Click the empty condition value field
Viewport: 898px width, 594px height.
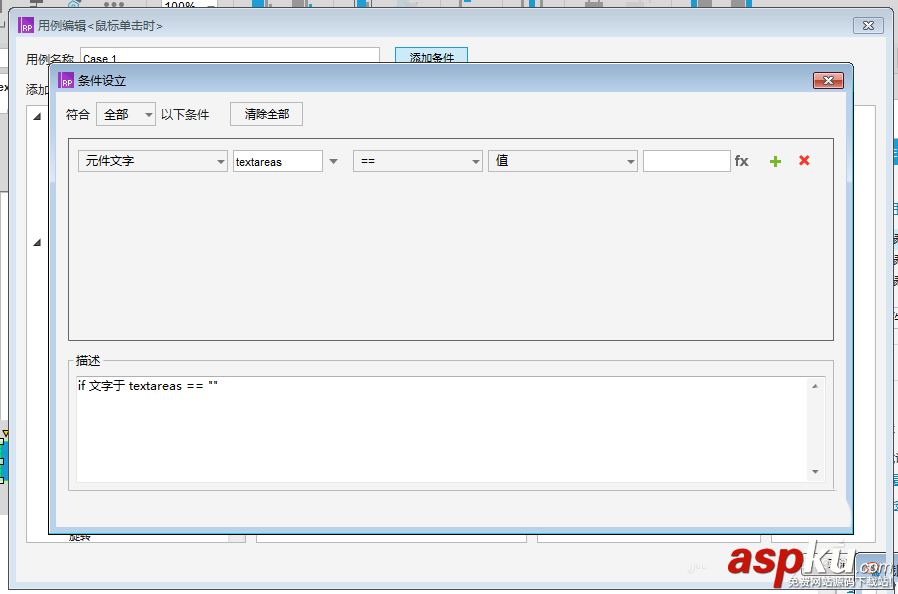pos(687,160)
